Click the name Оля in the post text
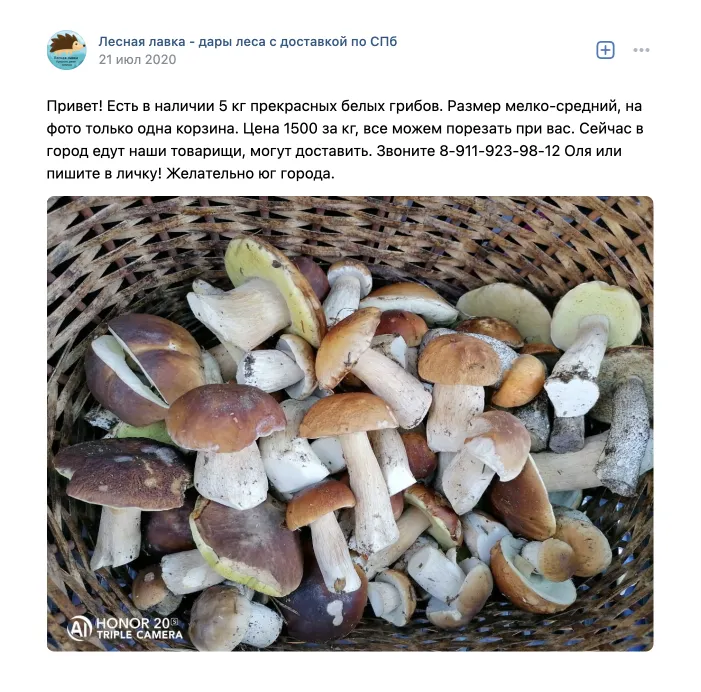The width and height of the screenshot is (701, 692). point(579,151)
